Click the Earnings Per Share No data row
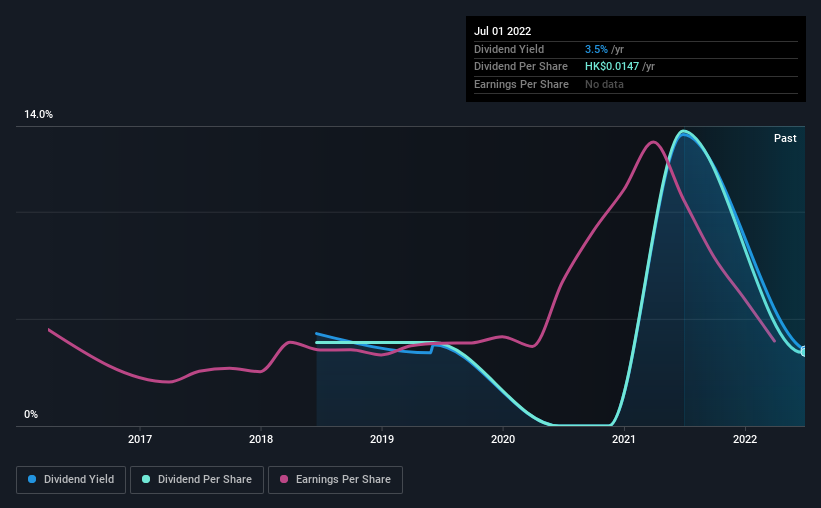 coord(636,84)
